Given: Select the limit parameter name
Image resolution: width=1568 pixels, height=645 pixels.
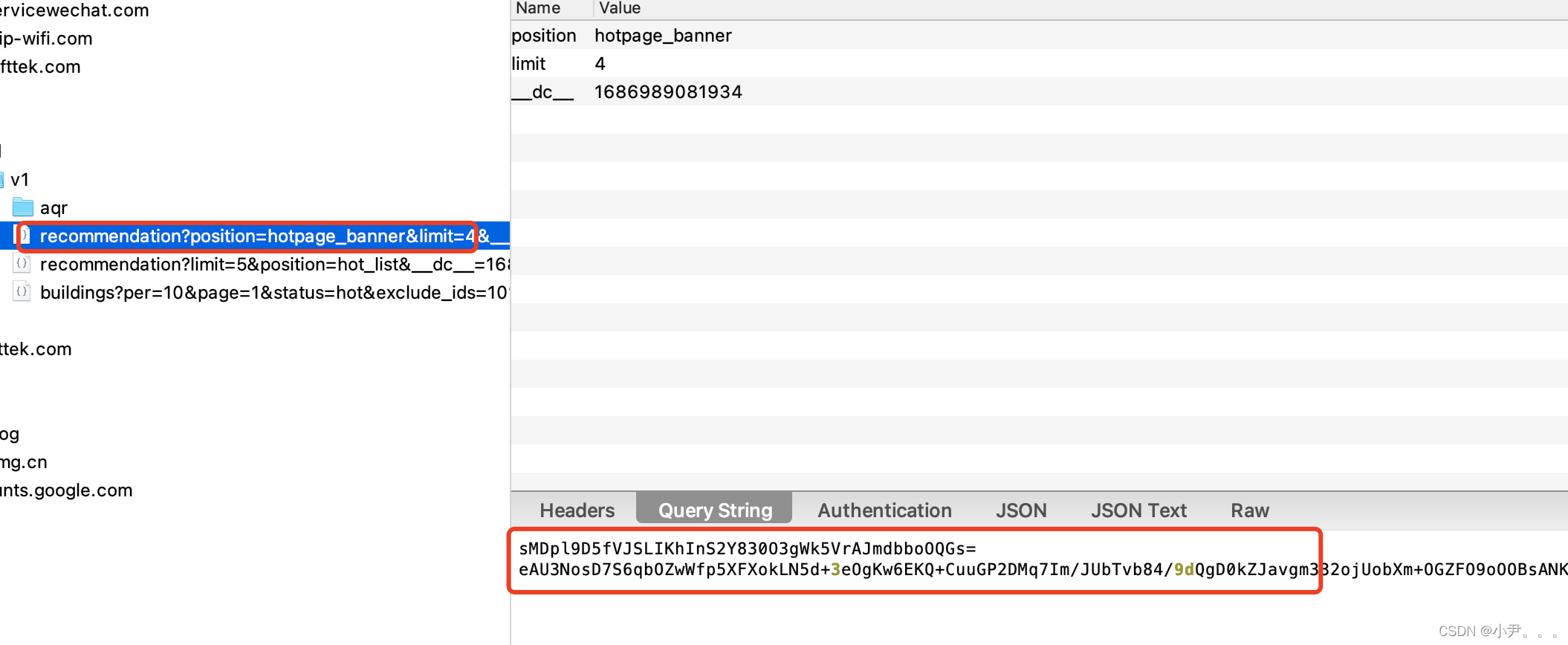Looking at the screenshot, I should point(528,64).
